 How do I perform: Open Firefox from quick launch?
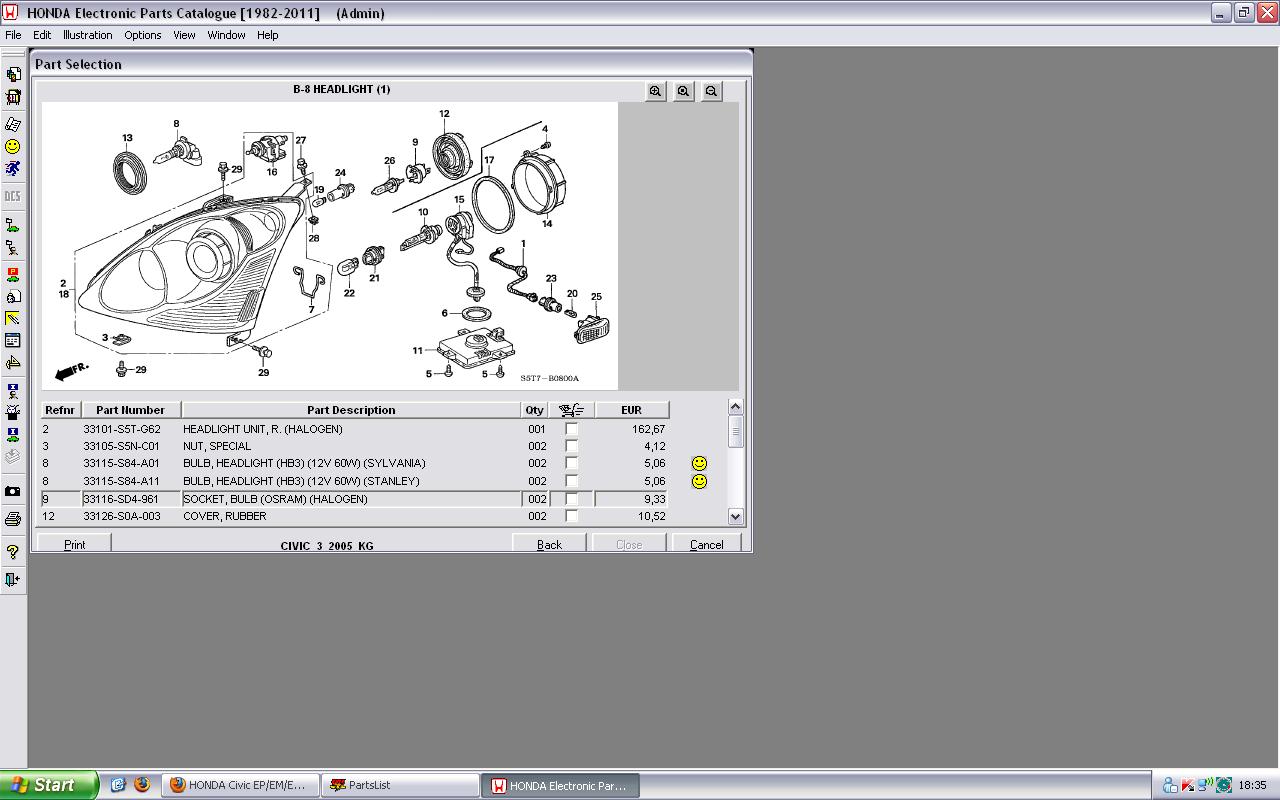[142, 785]
